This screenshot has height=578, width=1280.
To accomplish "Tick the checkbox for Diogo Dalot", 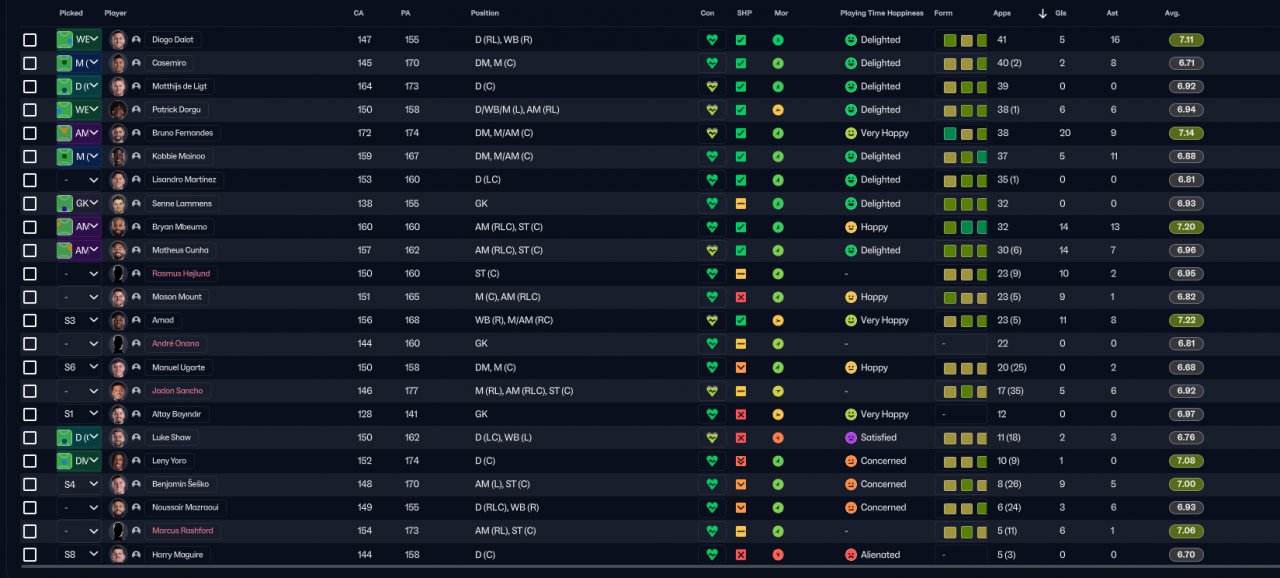I will tap(30, 40).
